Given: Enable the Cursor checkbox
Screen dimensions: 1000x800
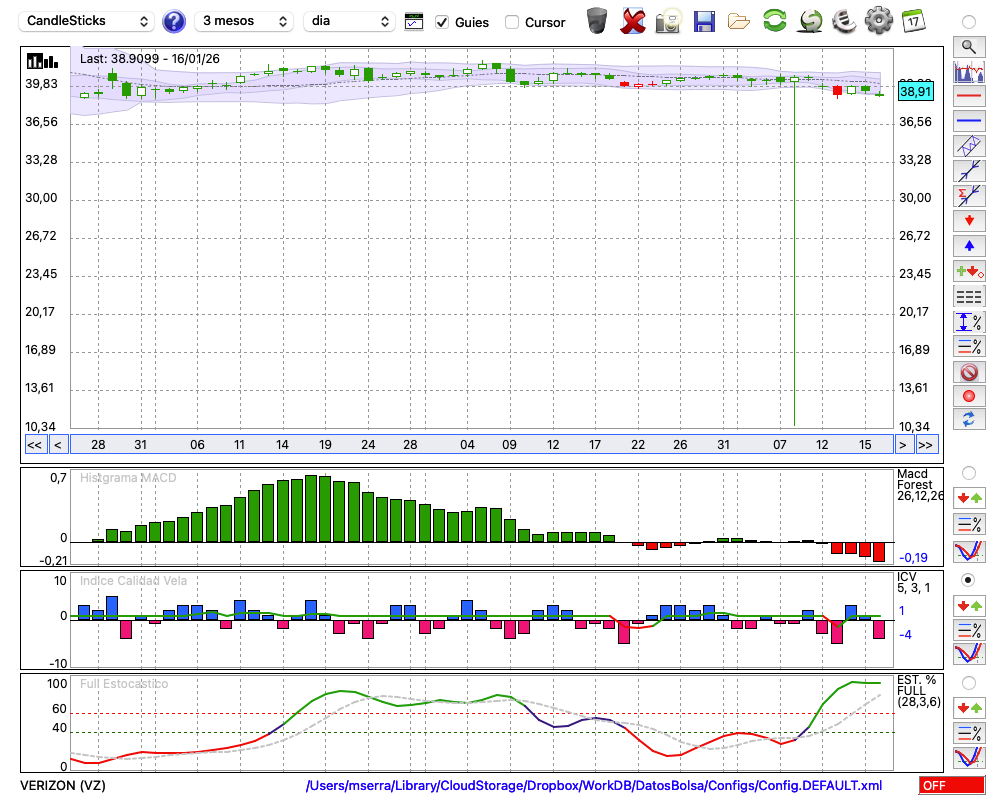Looking at the screenshot, I should pos(512,22).
